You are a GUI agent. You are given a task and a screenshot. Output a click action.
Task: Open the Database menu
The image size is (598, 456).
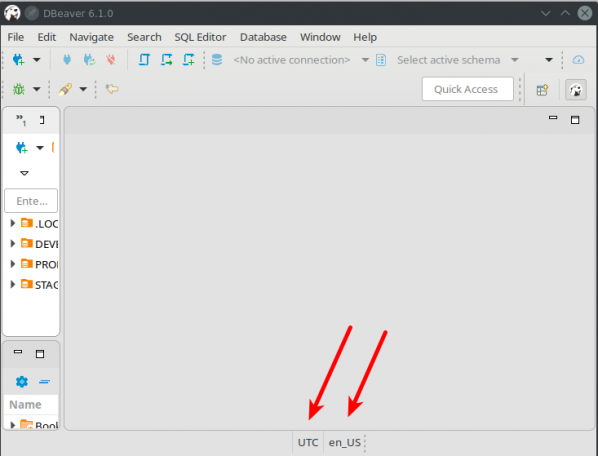263,37
